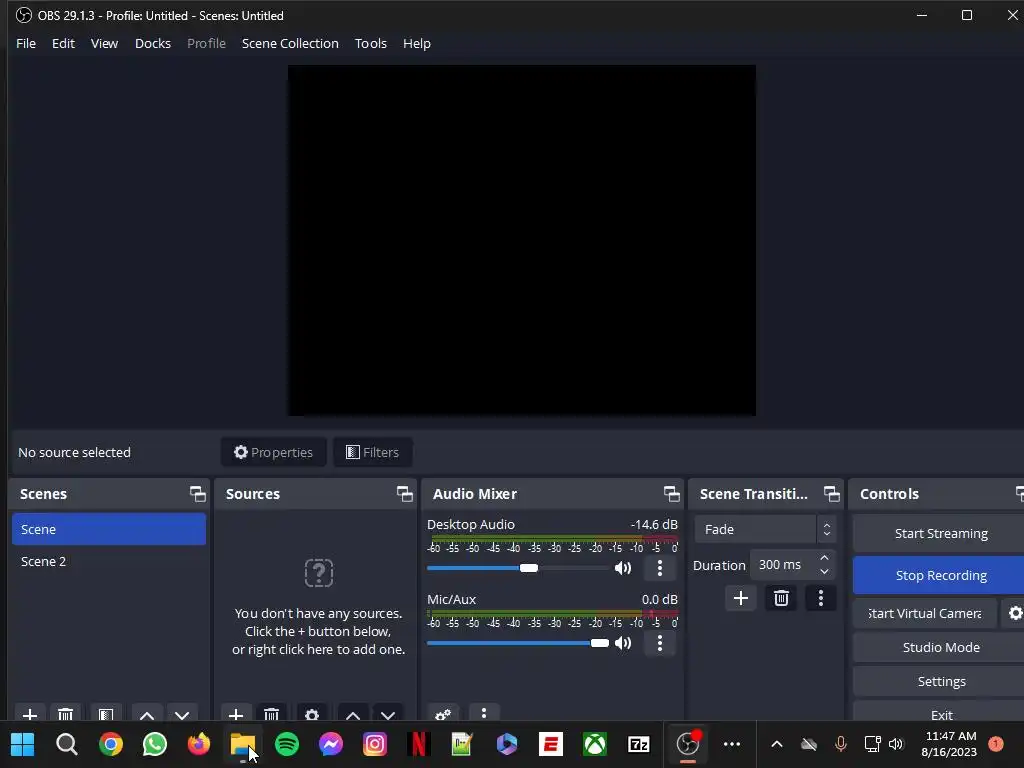The image size is (1024, 768).
Task: Open advanced audio properties gears icon
Action: pos(443,714)
